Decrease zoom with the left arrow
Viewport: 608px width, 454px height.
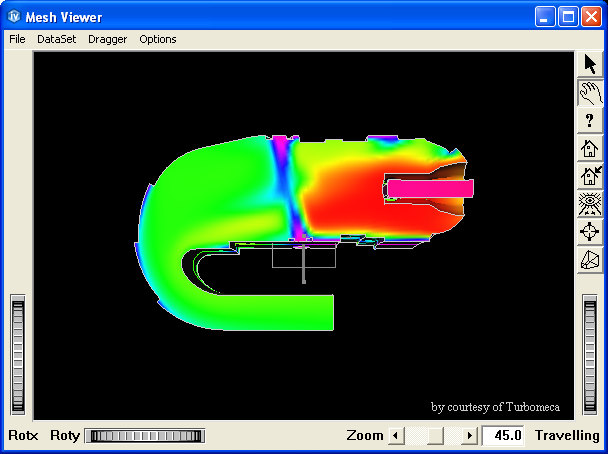[x=395, y=436]
